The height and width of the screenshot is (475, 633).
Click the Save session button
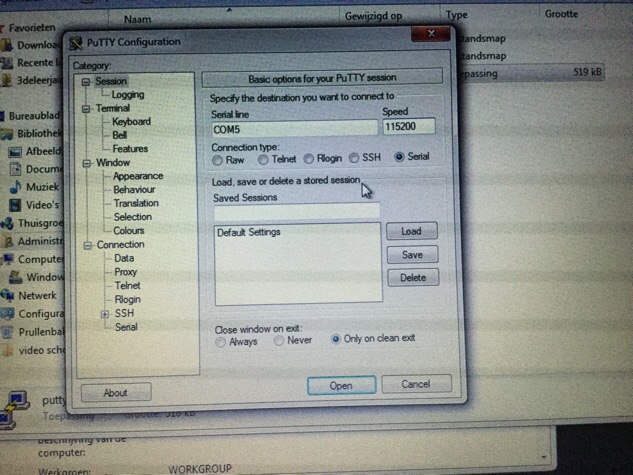click(412, 255)
